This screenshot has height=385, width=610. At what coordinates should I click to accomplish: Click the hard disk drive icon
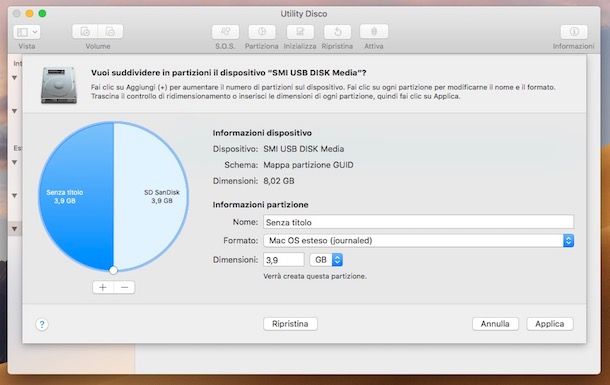59,85
